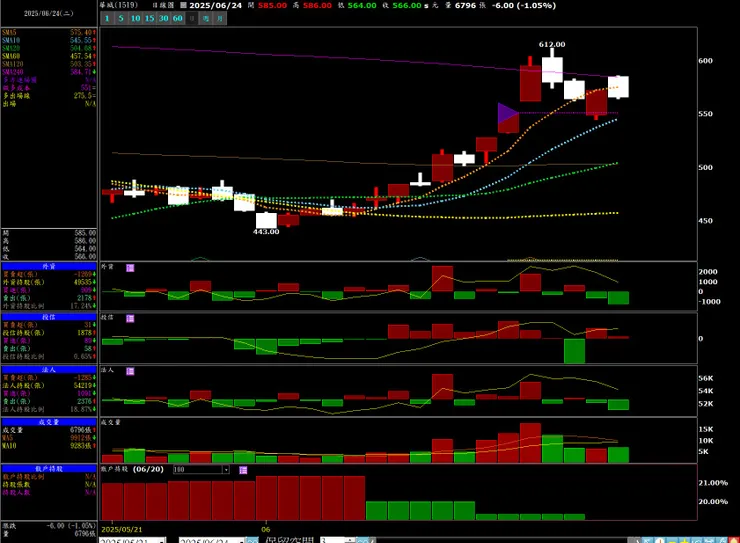740x543 pixels.
Task: Select the 散戶持股 blue panel header
Action: (x=49, y=468)
